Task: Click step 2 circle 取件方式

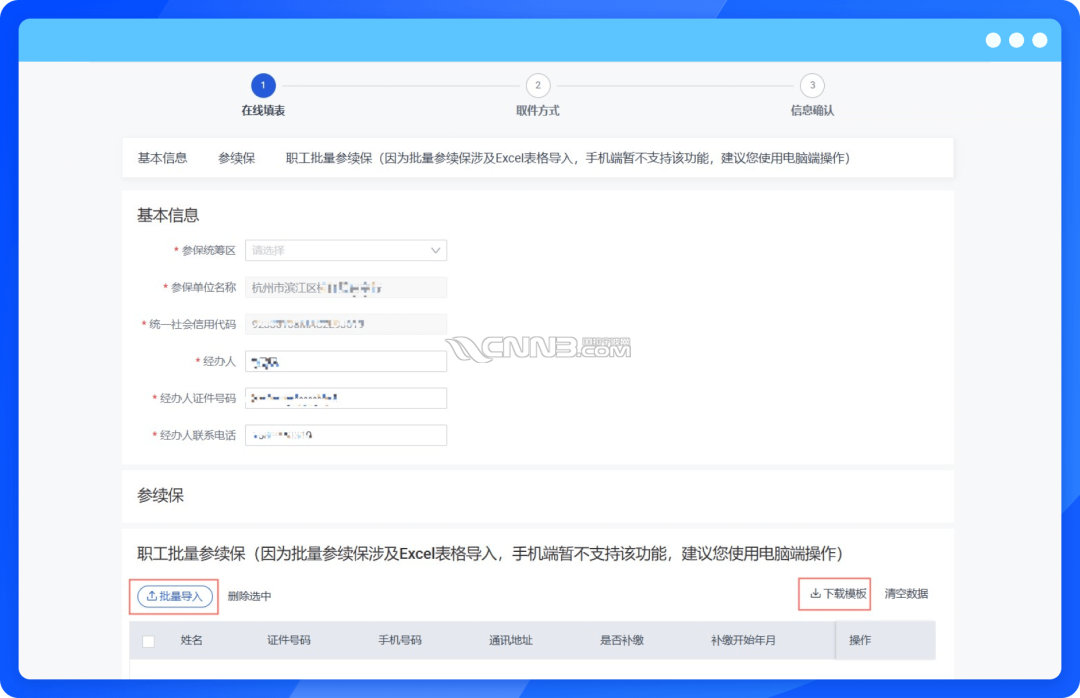Action: tap(538, 85)
